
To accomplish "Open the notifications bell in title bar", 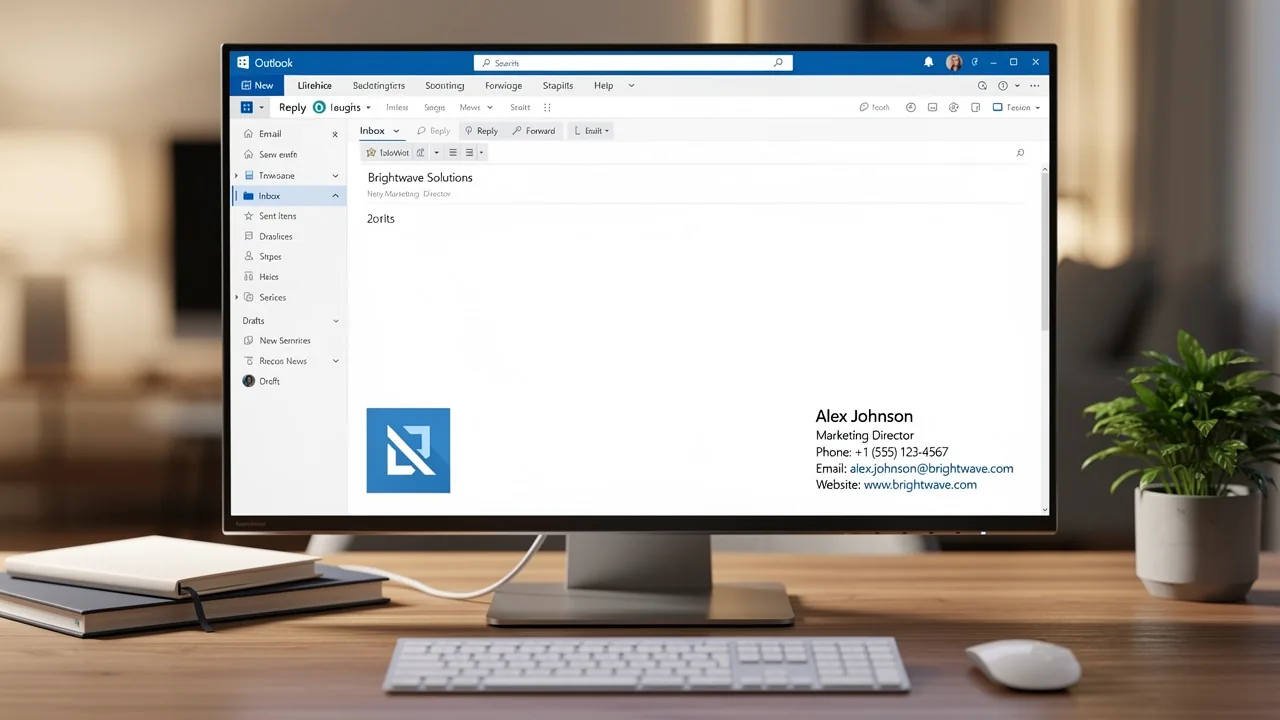I will click(929, 62).
